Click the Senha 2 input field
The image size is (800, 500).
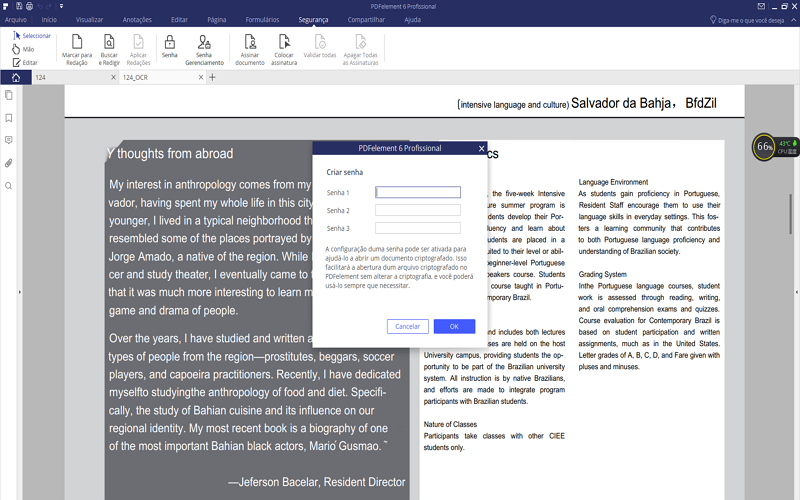click(417, 210)
